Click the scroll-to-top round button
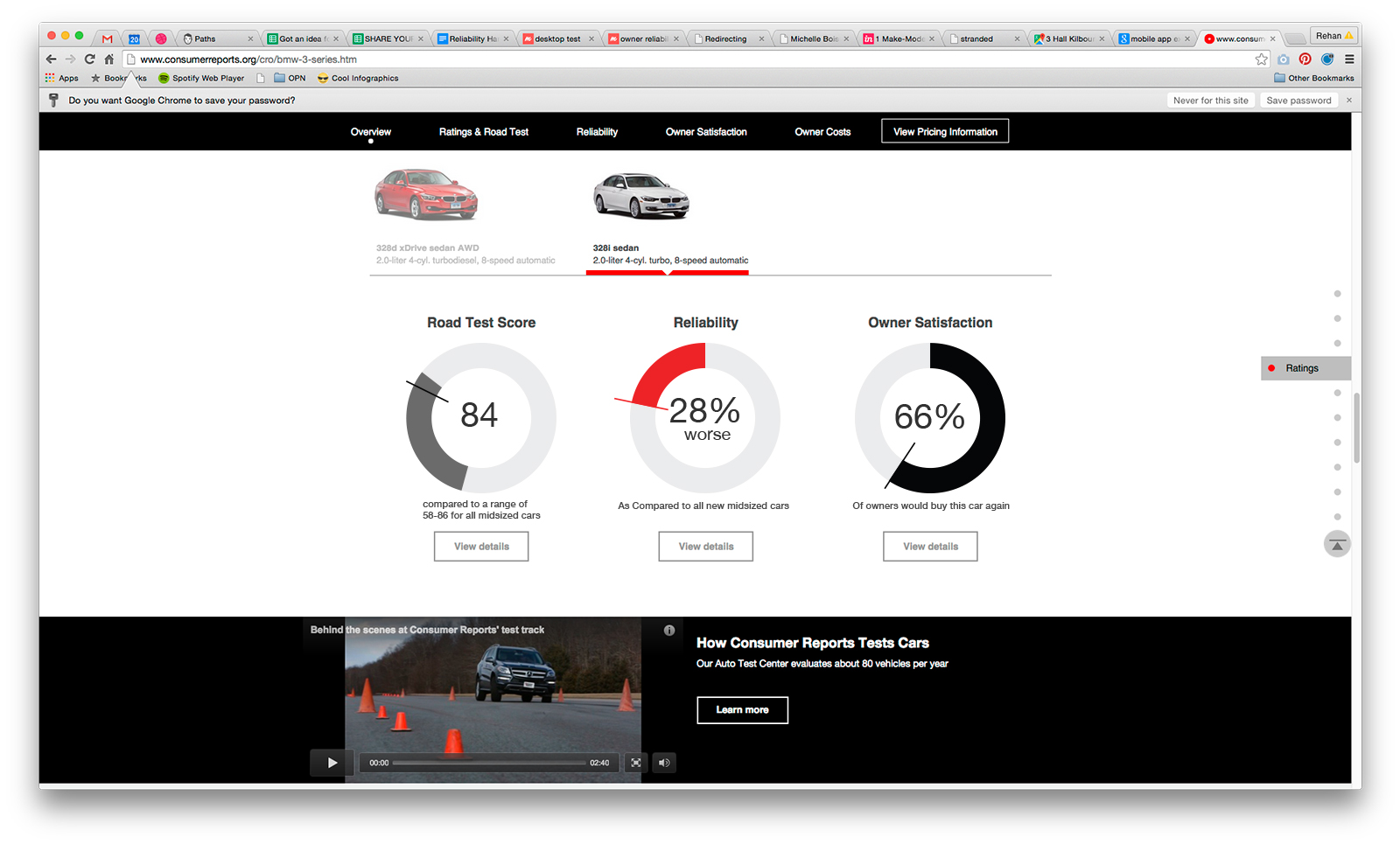Image resolution: width=1400 pixels, height=844 pixels. coord(1337,544)
